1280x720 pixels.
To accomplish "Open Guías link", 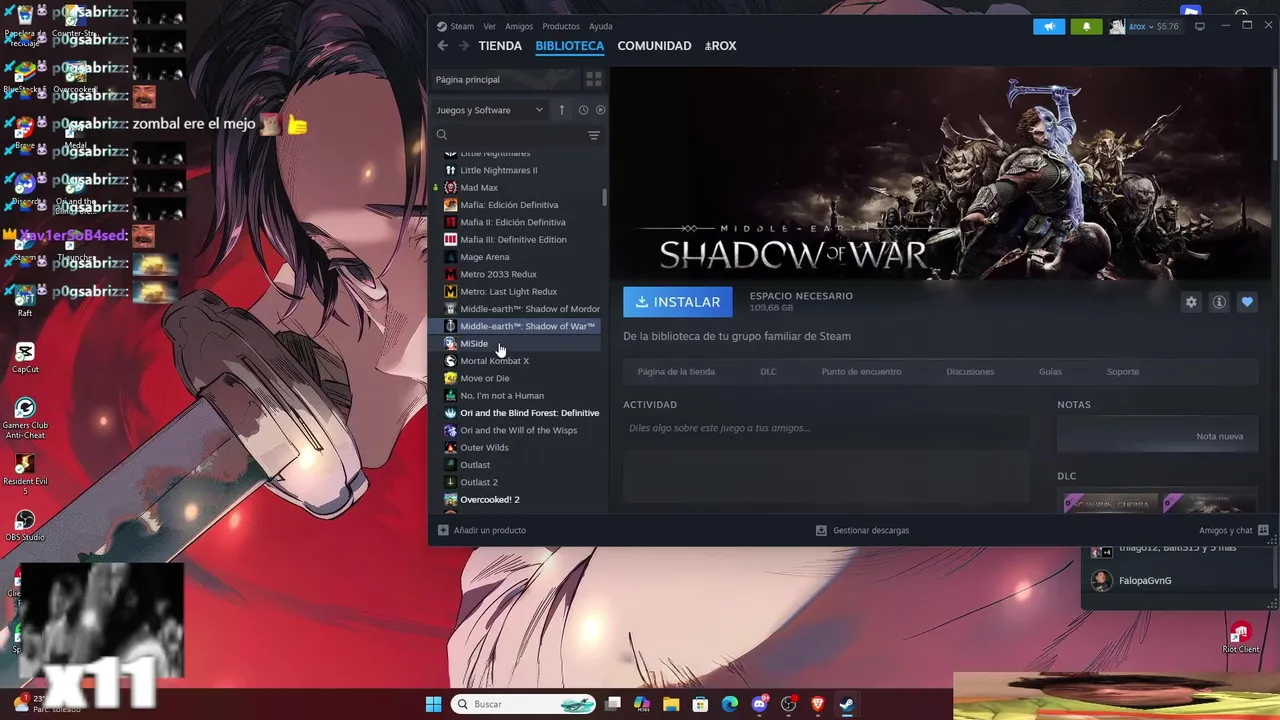I will click(1050, 372).
